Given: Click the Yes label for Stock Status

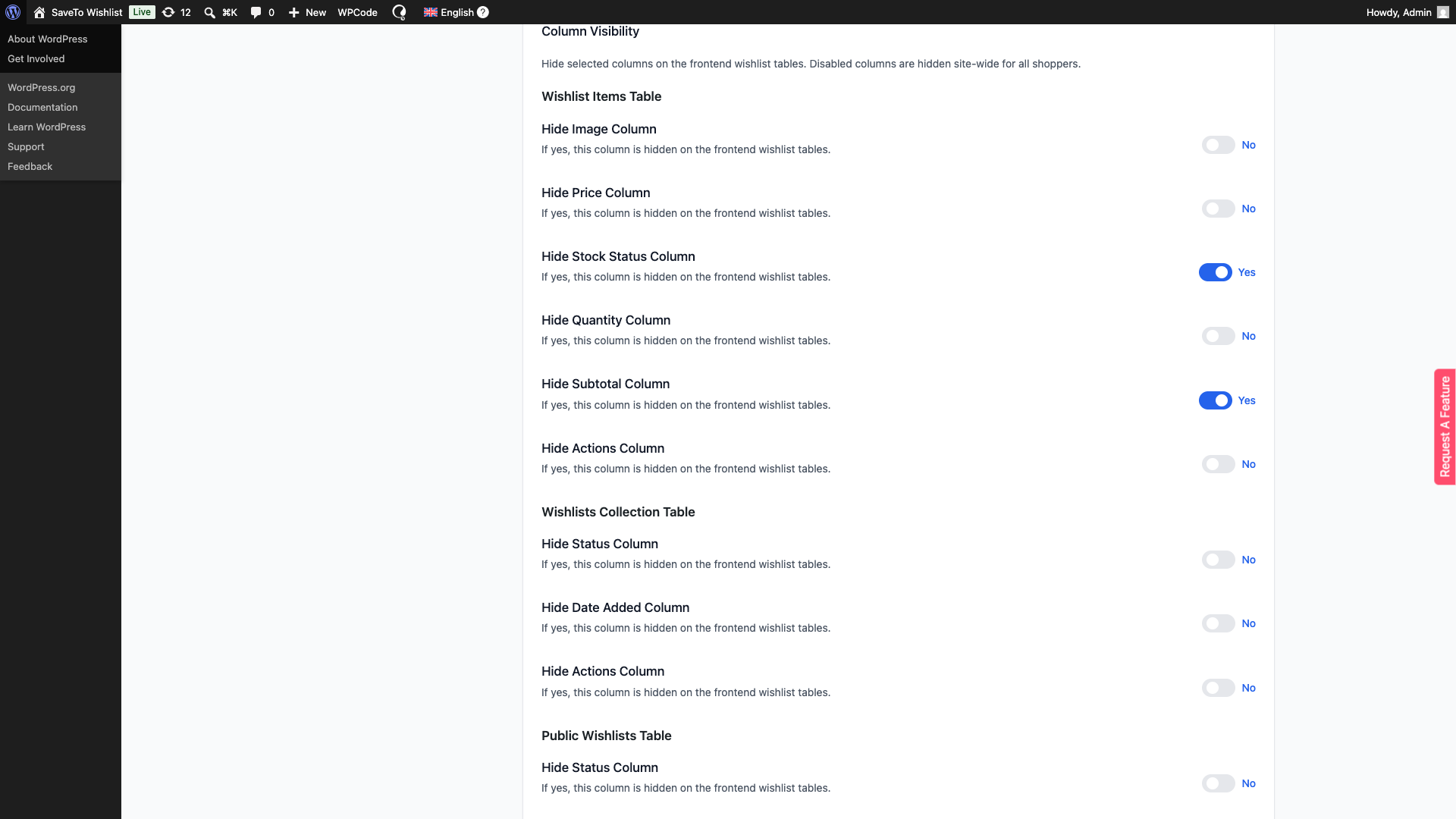Looking at the screenshot, I should click(1247, 272).
